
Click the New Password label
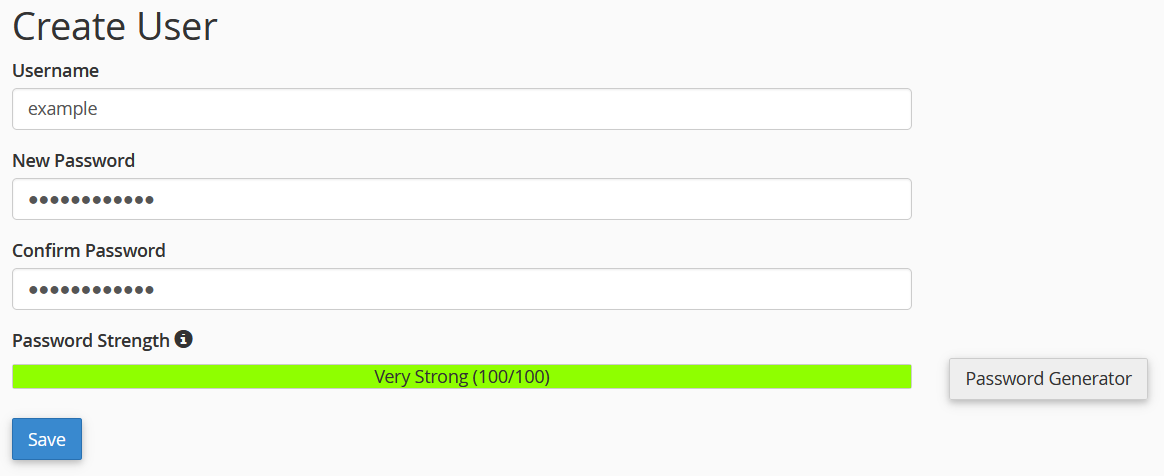pos(73,160)
